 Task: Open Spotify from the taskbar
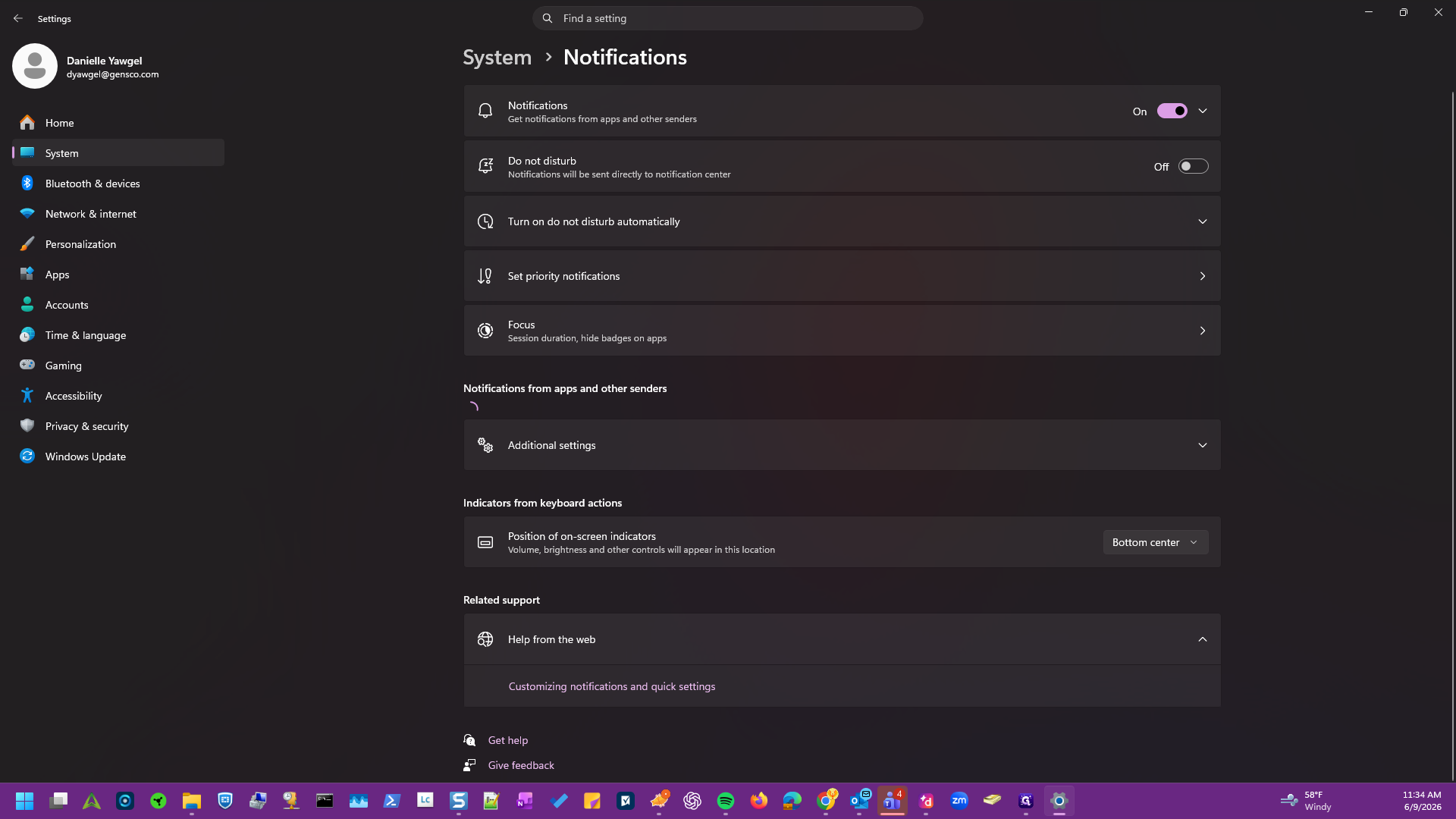(725, 801)
